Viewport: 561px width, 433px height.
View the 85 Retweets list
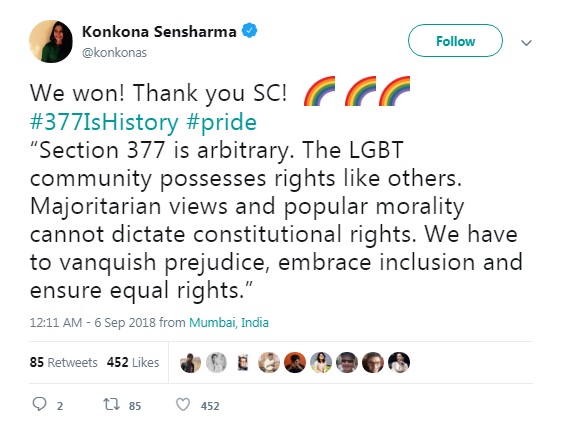coord(64,363)
